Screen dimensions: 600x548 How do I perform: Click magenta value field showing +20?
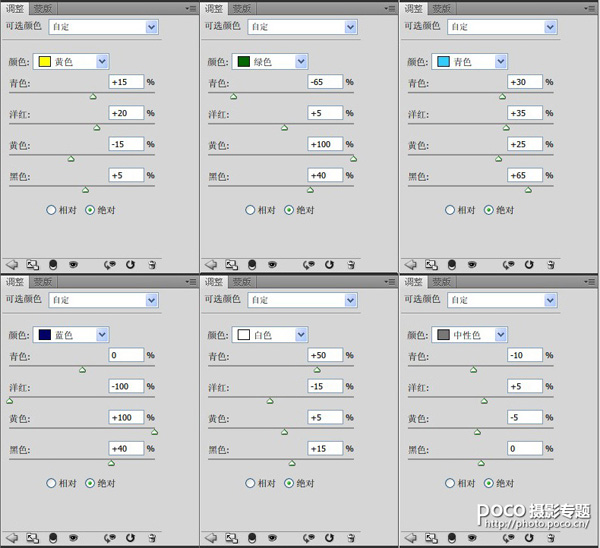126,113
